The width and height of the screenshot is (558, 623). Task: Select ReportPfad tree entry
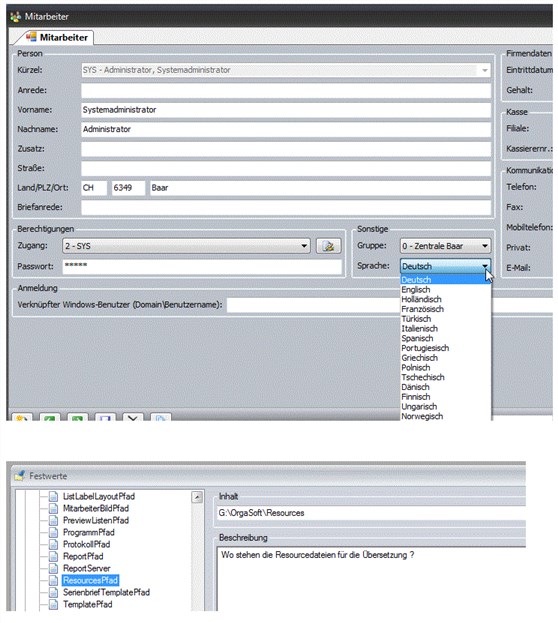click(x=83, y=556)
